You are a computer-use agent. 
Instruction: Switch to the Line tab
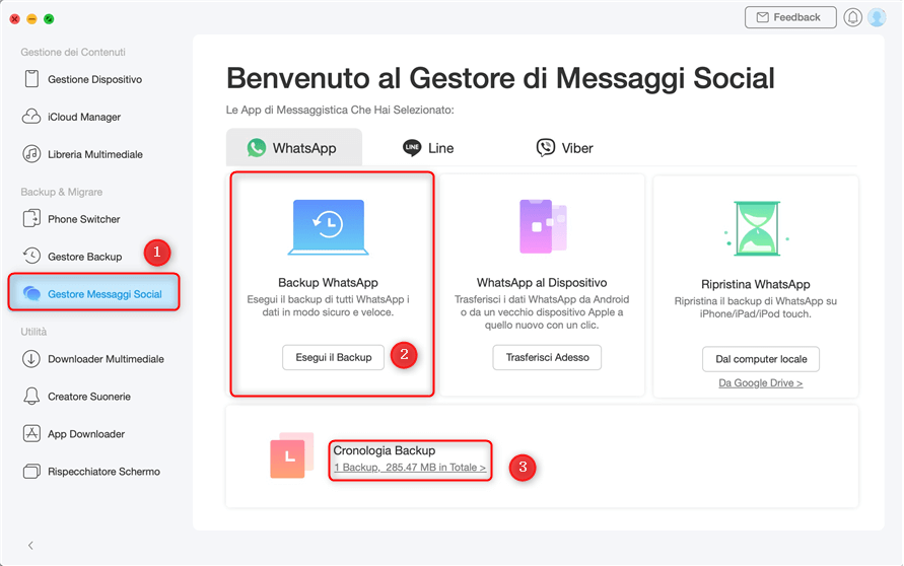[428, 148]
